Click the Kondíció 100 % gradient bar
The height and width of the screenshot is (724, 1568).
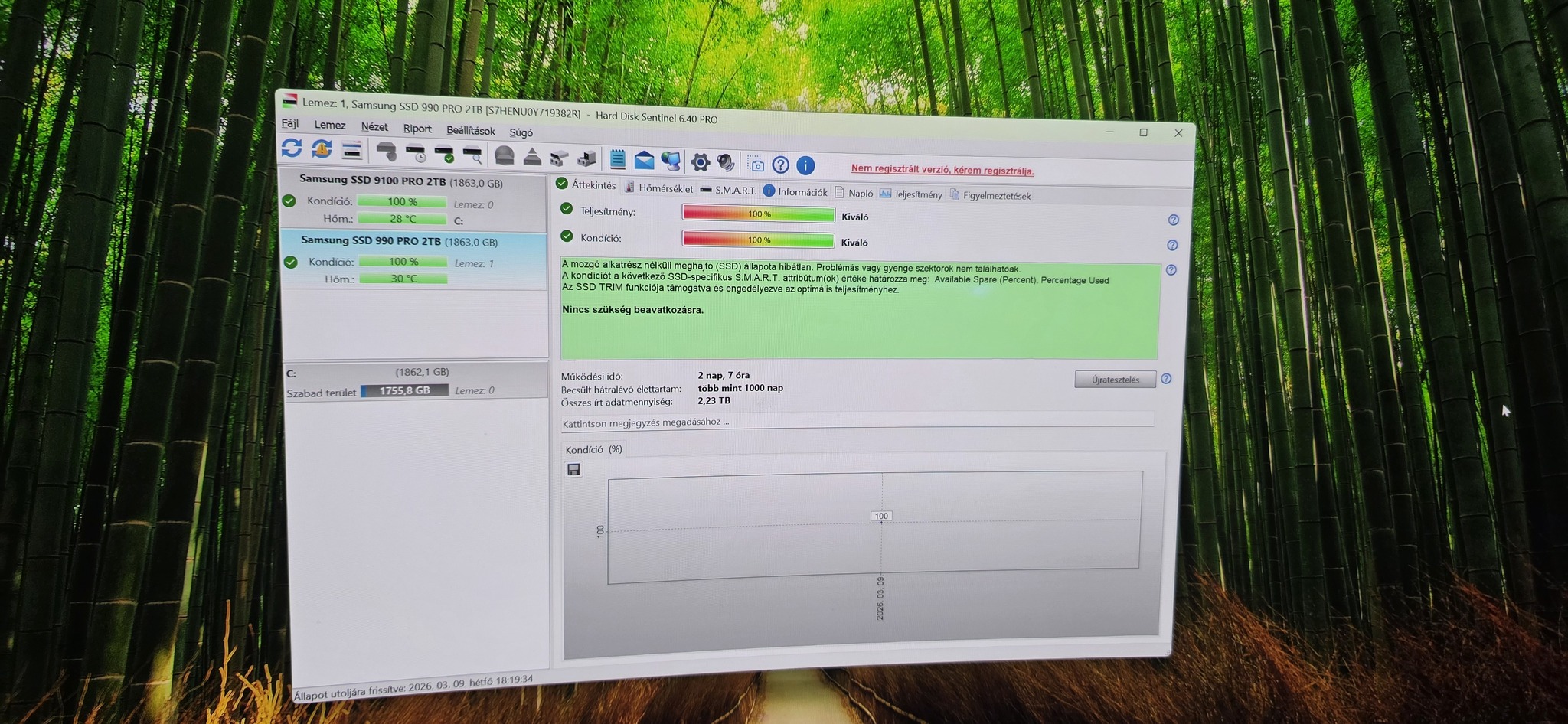click(758, 240)
